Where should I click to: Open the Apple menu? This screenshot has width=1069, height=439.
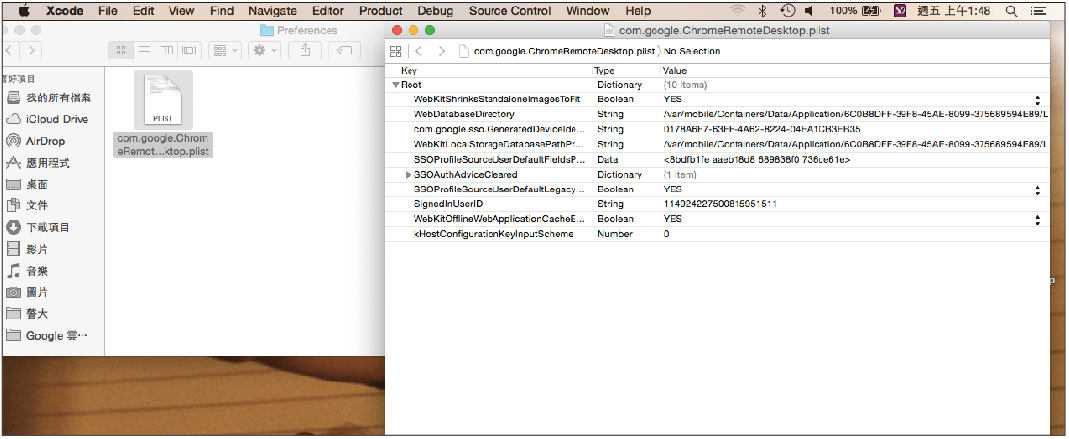pos(25,10)
